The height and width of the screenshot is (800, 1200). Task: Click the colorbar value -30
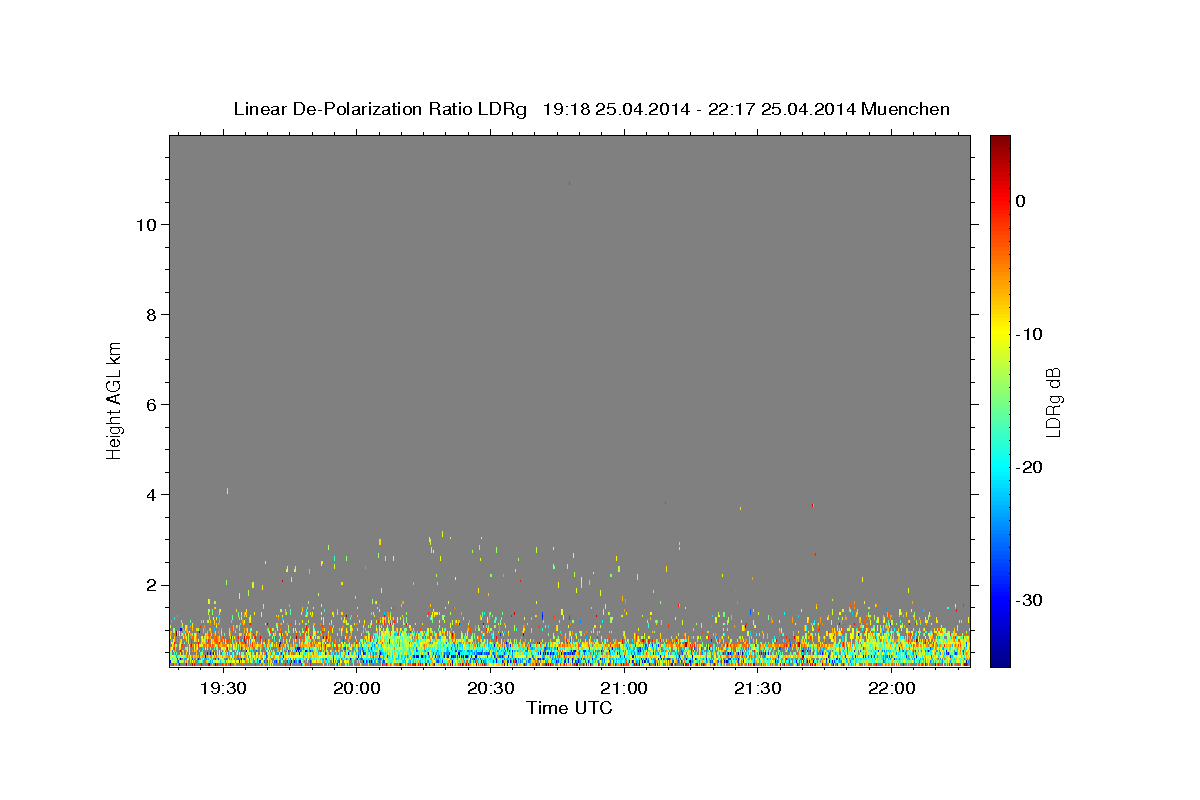[1030, 600]
